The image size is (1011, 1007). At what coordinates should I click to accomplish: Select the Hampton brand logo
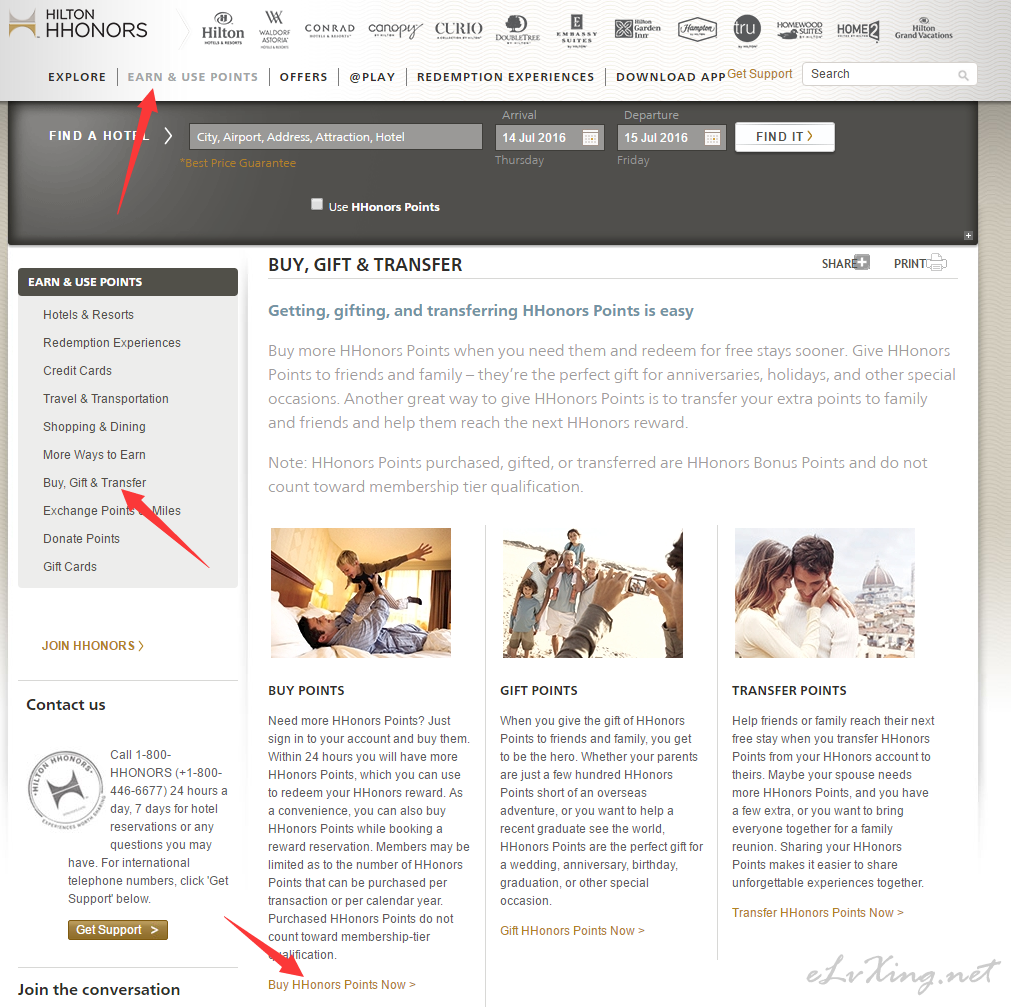pyautogui.click(x=697, y=29)
